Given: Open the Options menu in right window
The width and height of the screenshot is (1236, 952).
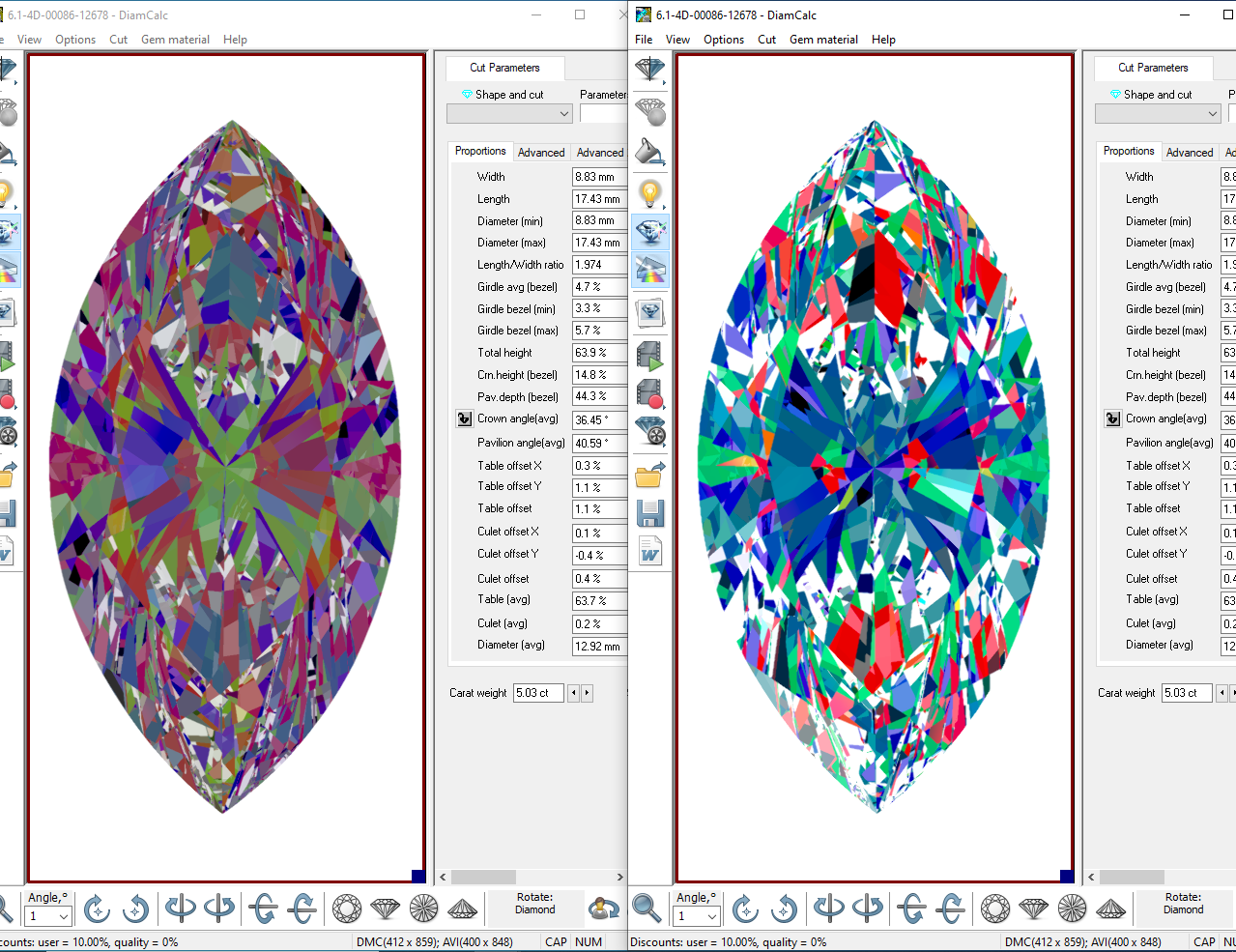Looking at the screenshot, I should [724, 40].
